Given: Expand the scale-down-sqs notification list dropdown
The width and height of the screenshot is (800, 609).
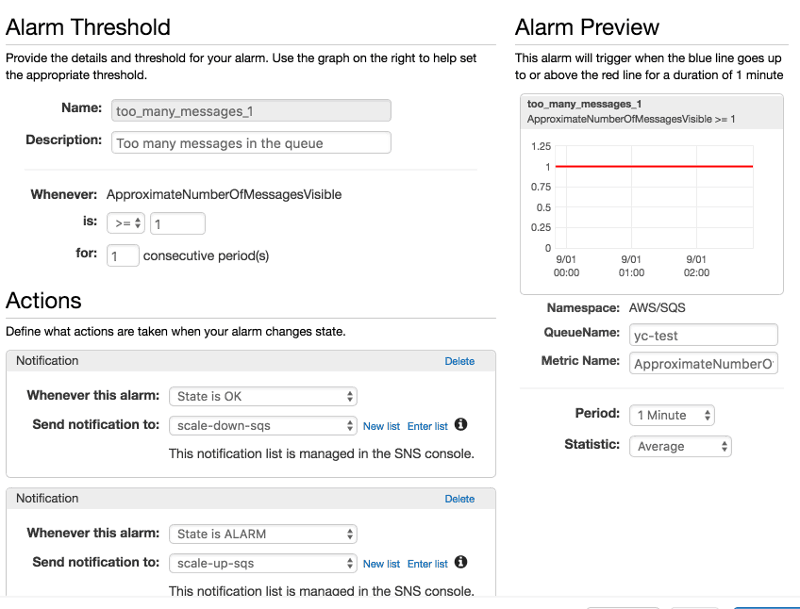Looking at the screenshot, I should pyautogui.click(x=262, y=425).
